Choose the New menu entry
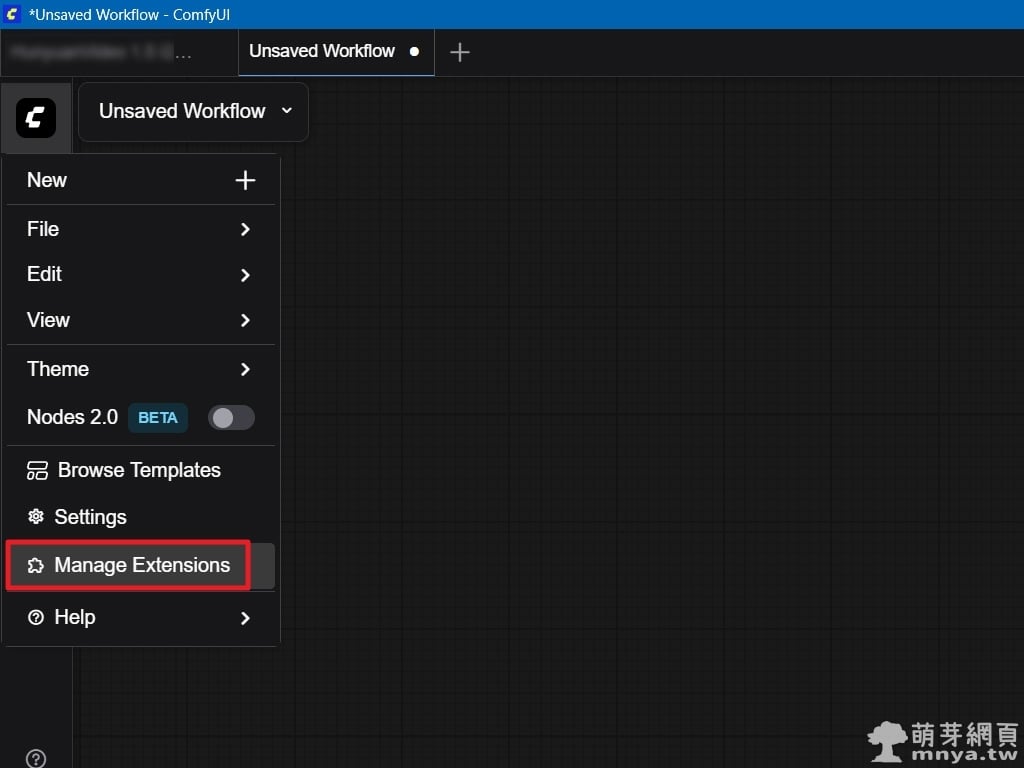Viewport: 1024px width, 768px height. click(x=47, y=180)
